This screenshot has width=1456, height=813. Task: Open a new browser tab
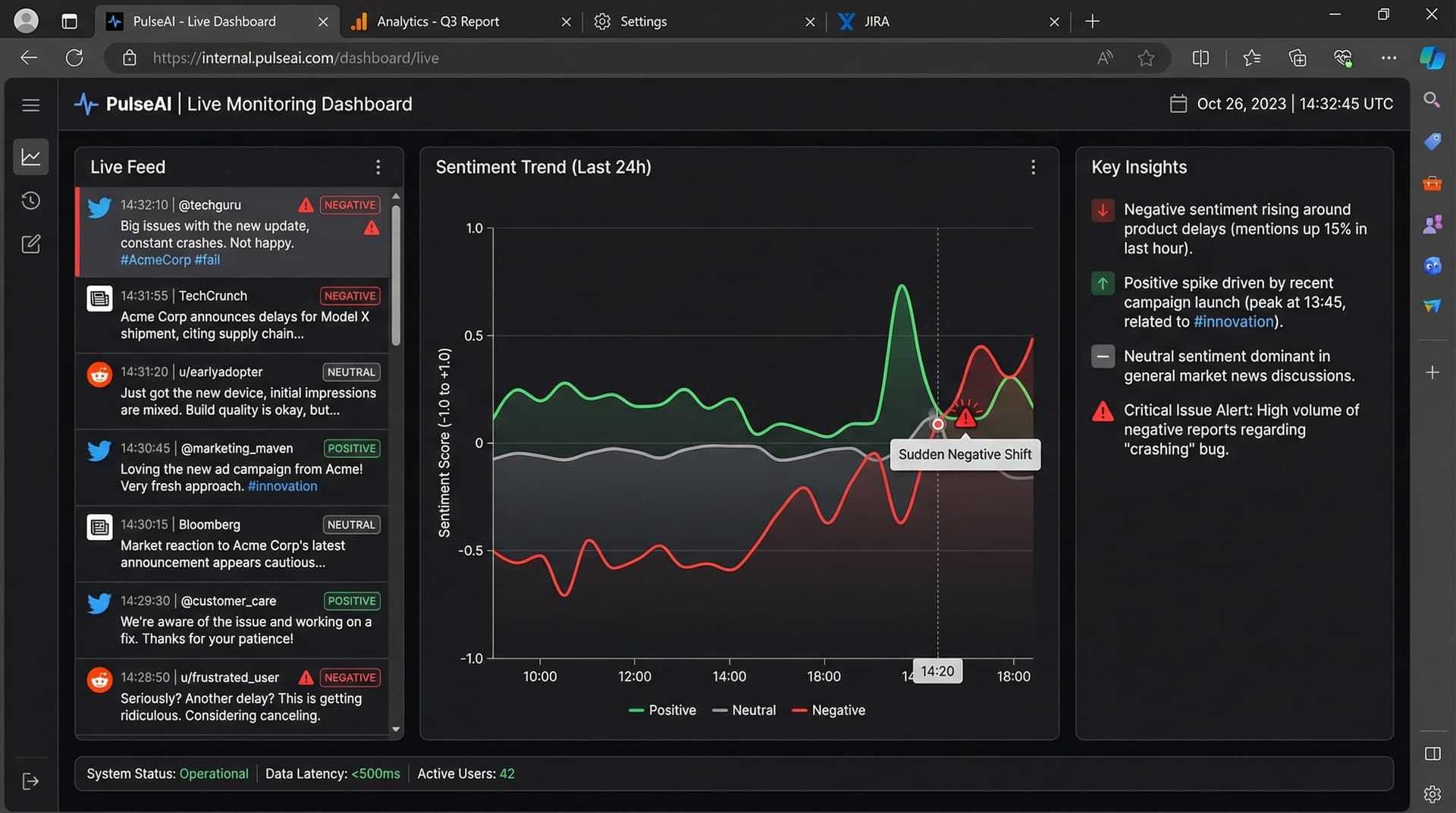(1092, 21)
